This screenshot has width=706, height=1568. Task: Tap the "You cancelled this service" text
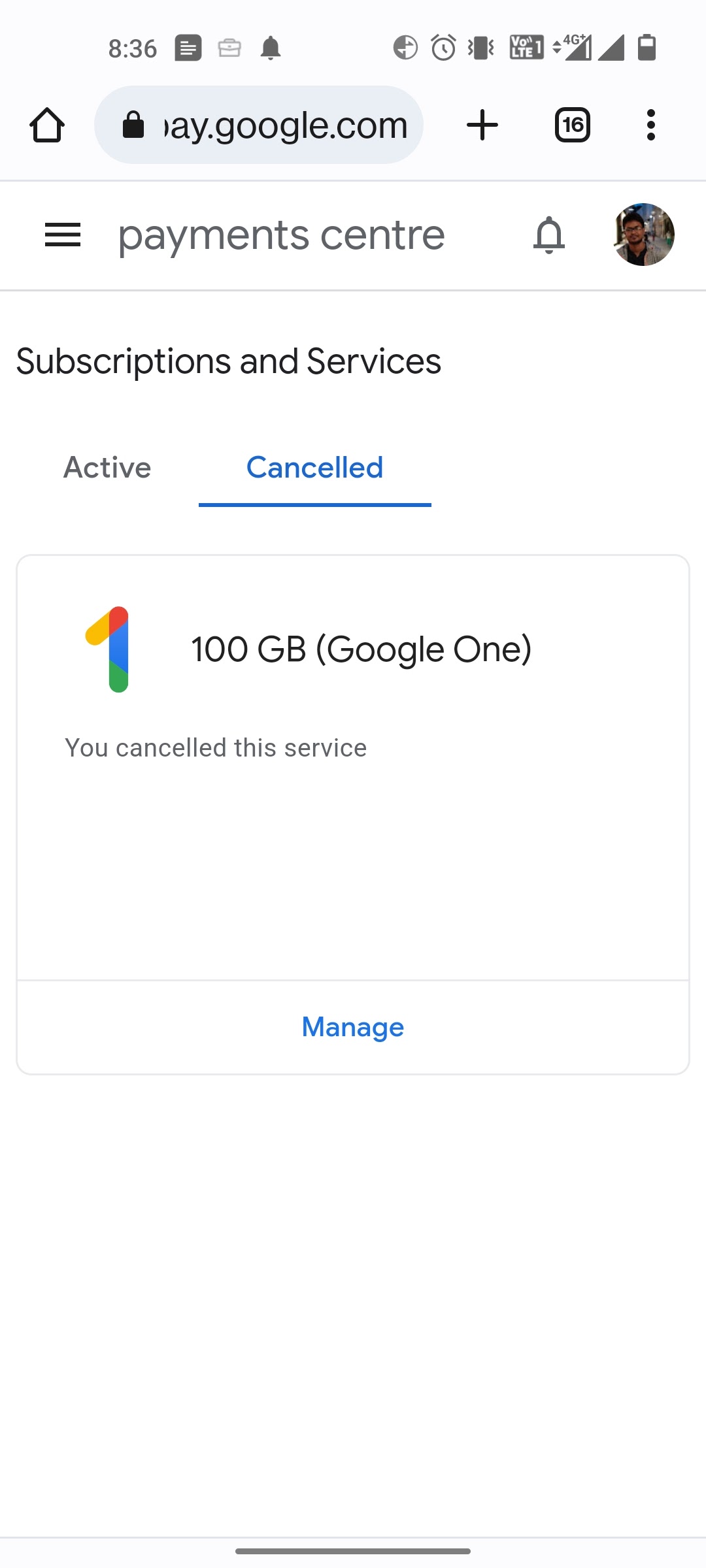click(216, 748)
